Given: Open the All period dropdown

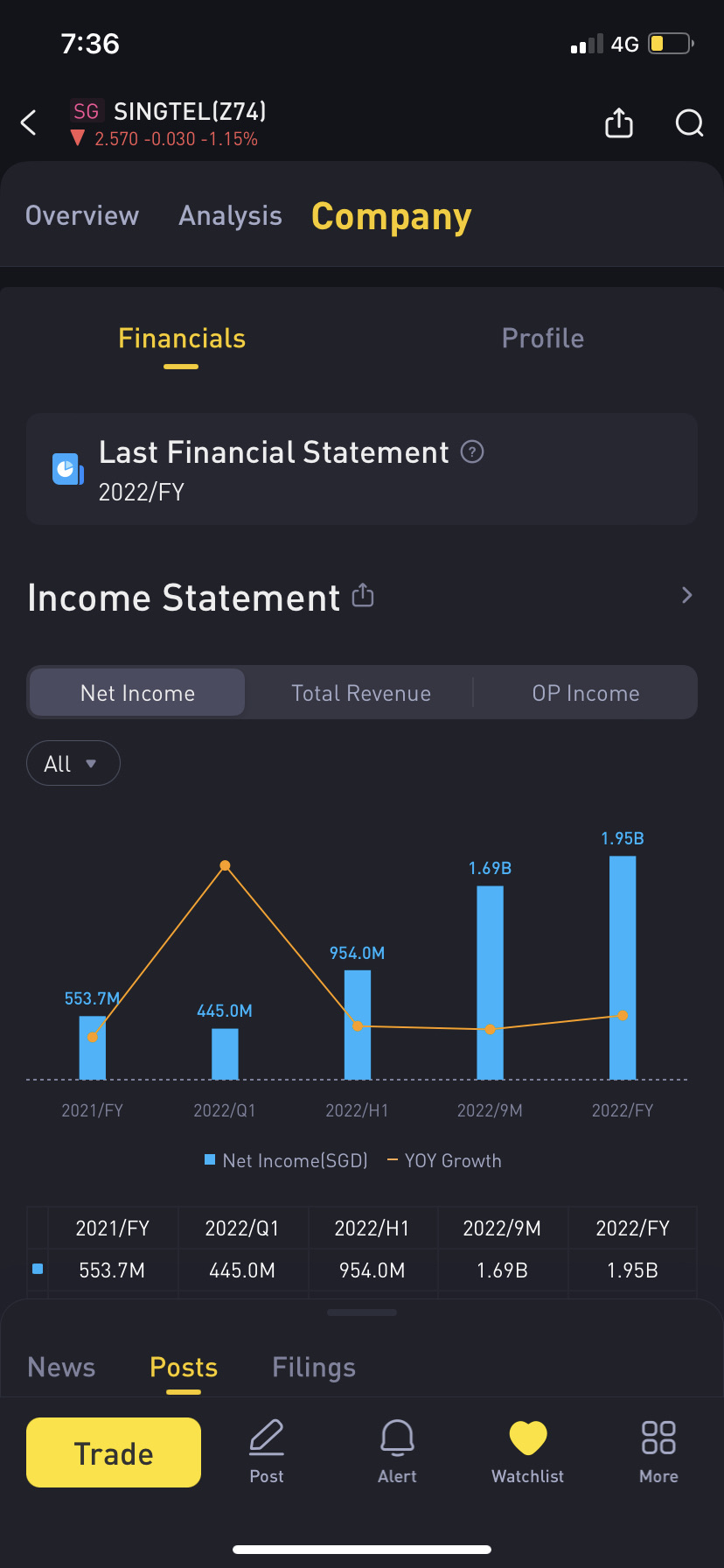Looking at the screenshot, I should (x=73, y=764).
